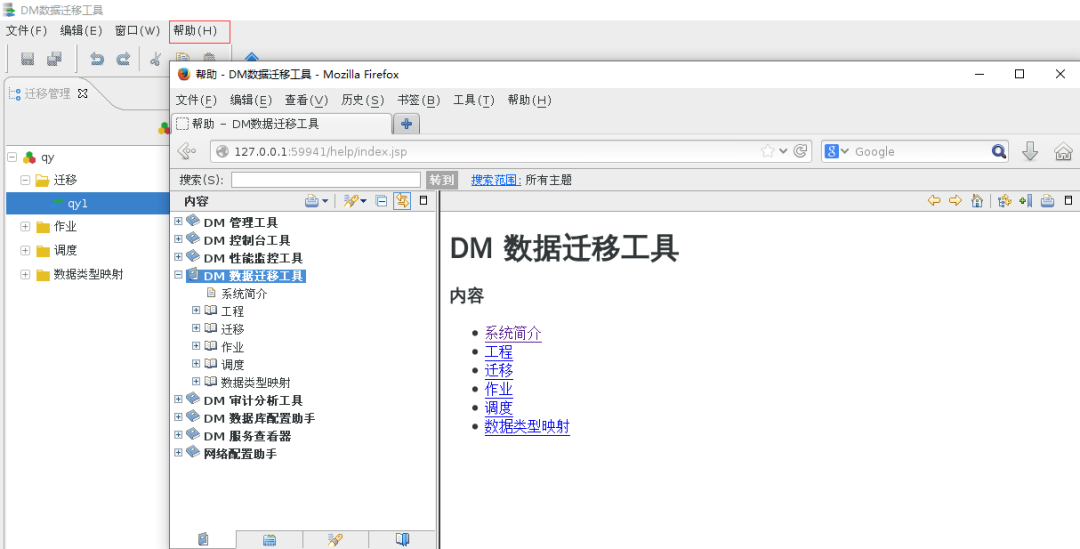
Task: Expand the 作业 folder in DM tree
Action: pyautogui.click(x=25, y=227)
